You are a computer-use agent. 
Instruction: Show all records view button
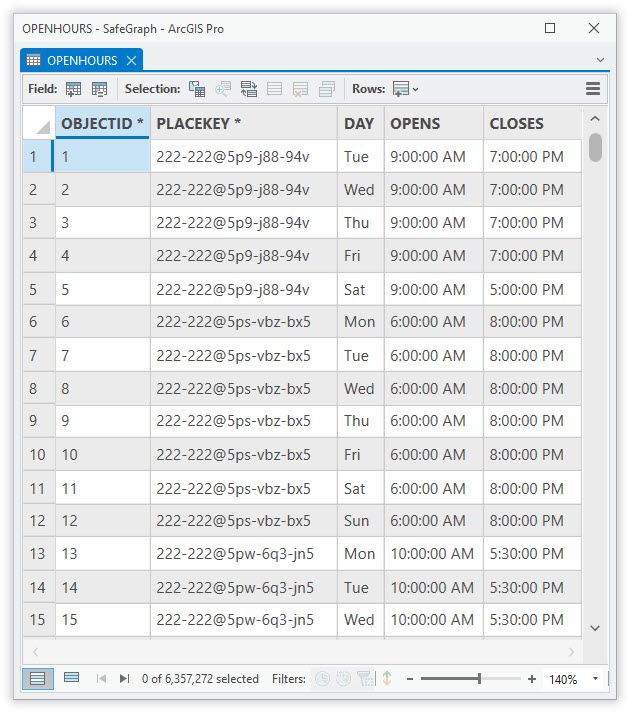38,679
